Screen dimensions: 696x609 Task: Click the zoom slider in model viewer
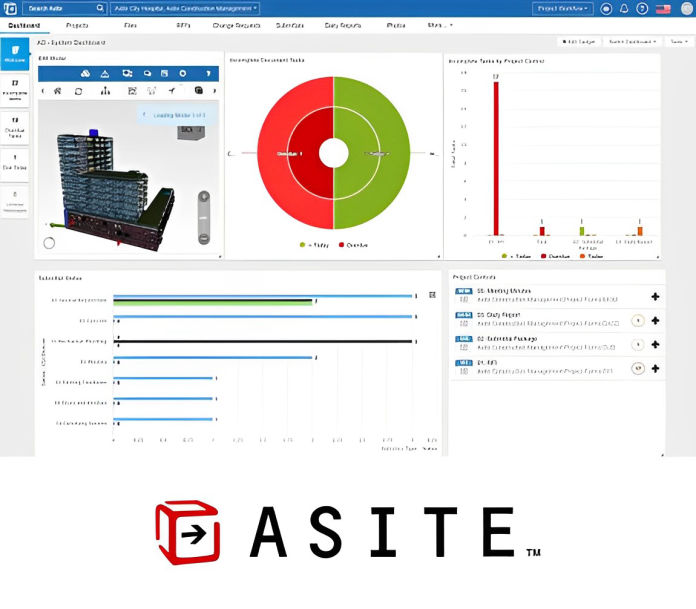[203, 217]
